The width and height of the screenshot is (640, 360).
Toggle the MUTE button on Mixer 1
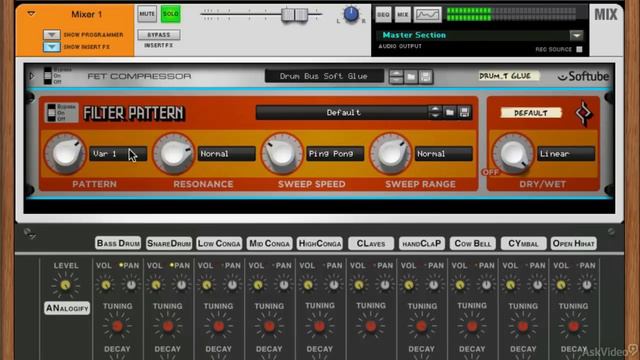pyautogui.click(x=147, y=14)
